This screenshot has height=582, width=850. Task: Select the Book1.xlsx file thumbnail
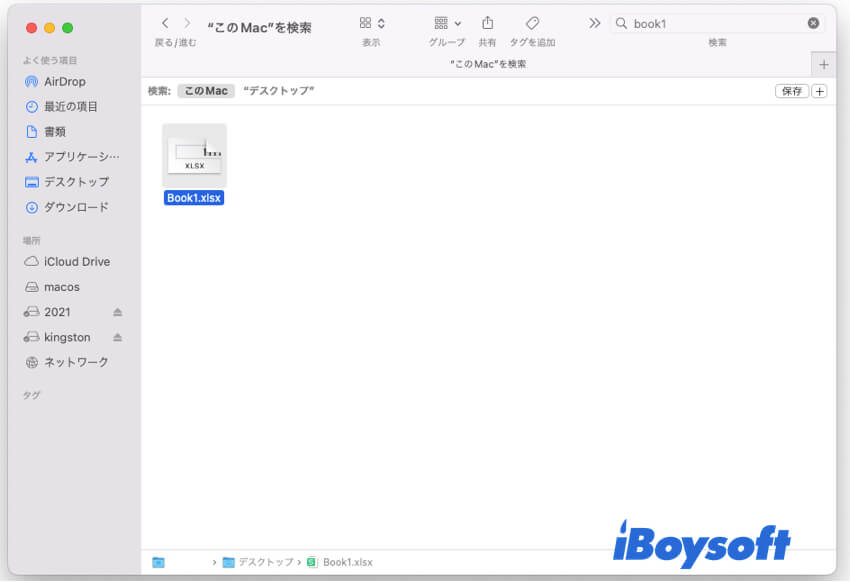[195, 156]
